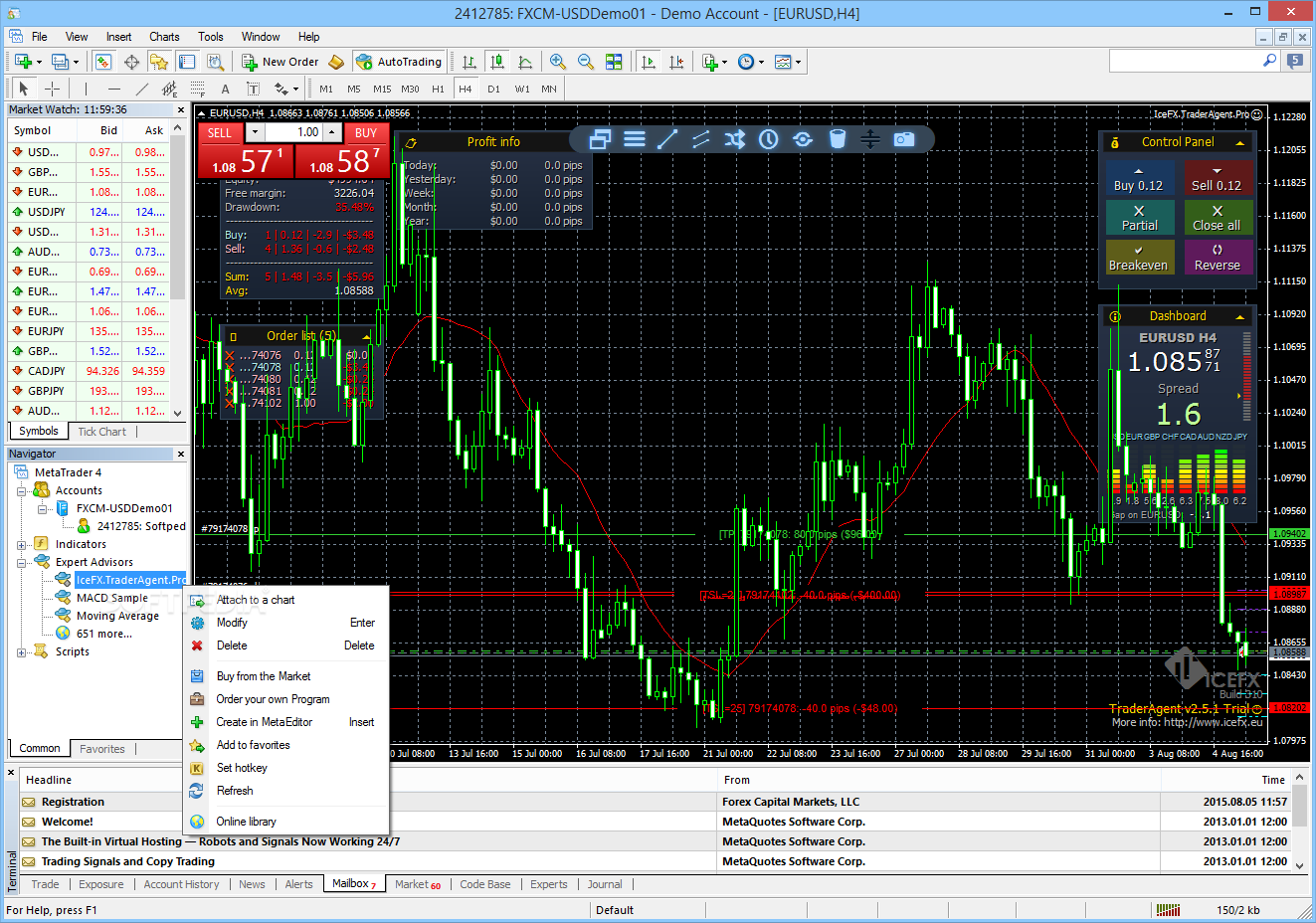Screen dimensions: 1316x923
Task: Select the CADJPY row in Market Watch
Action: tap(90, 371)
